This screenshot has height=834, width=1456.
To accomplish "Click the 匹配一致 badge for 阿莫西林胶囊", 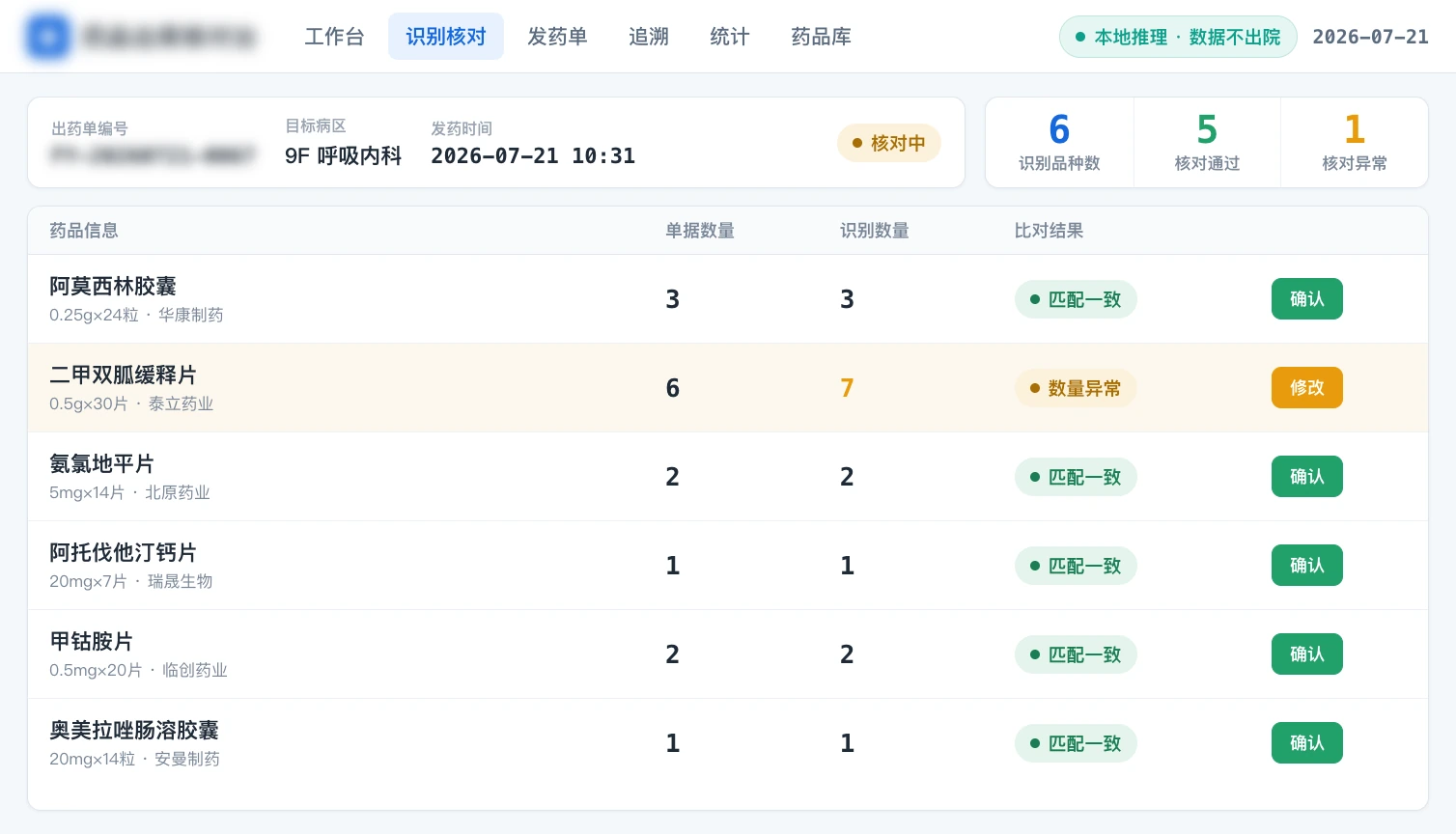I will [1076, 299].
